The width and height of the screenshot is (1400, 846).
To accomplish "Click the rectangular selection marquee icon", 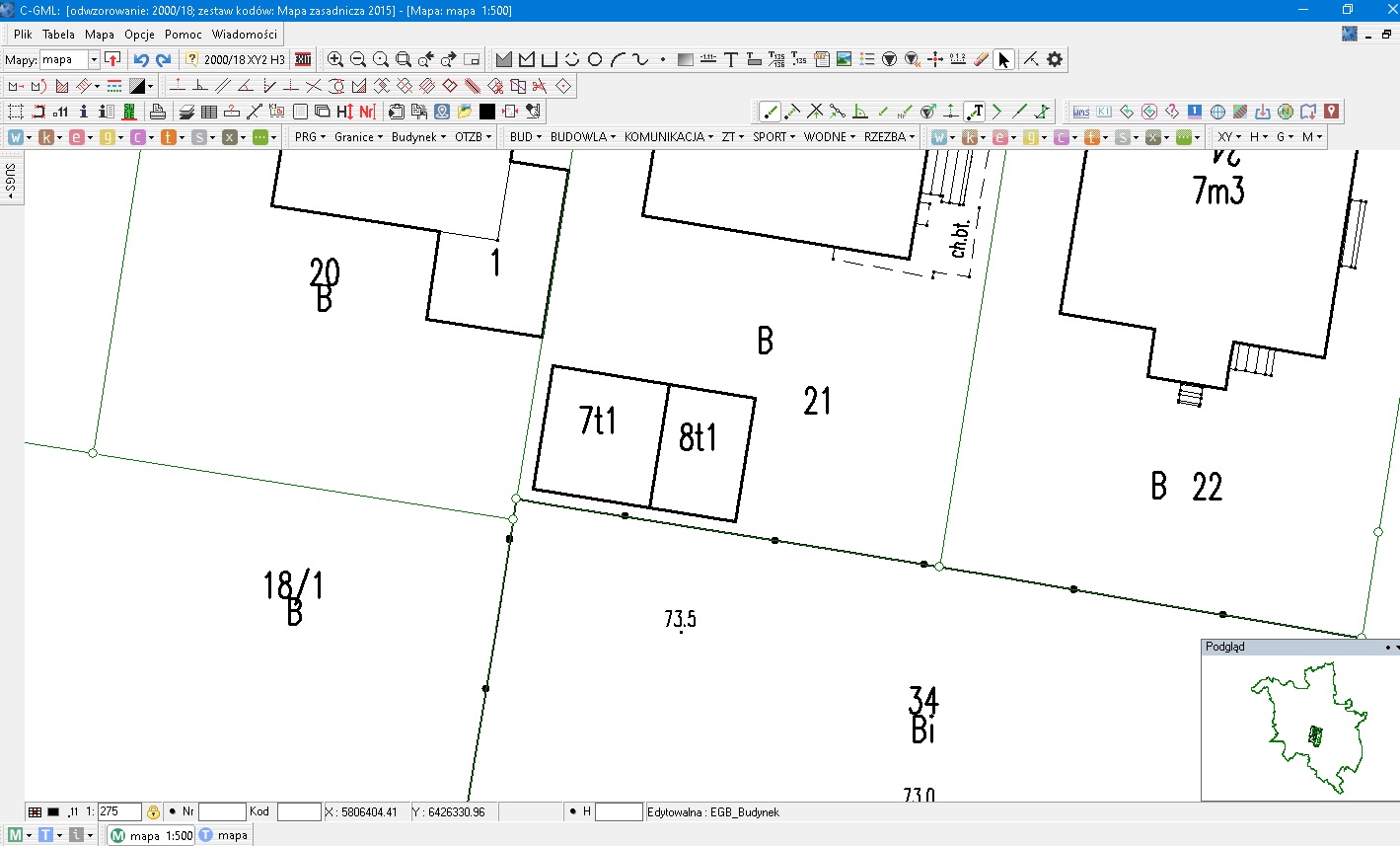I will [x=16, y=112].
